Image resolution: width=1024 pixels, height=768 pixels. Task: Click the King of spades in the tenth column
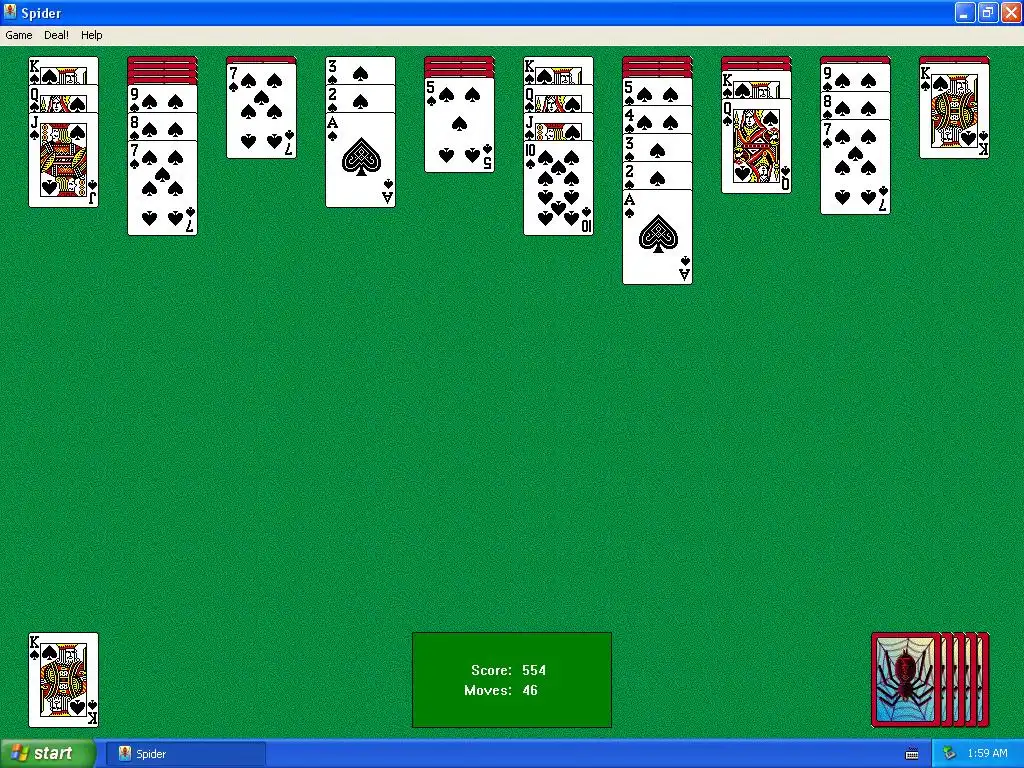pyautogui.click(x=954, y=111)
